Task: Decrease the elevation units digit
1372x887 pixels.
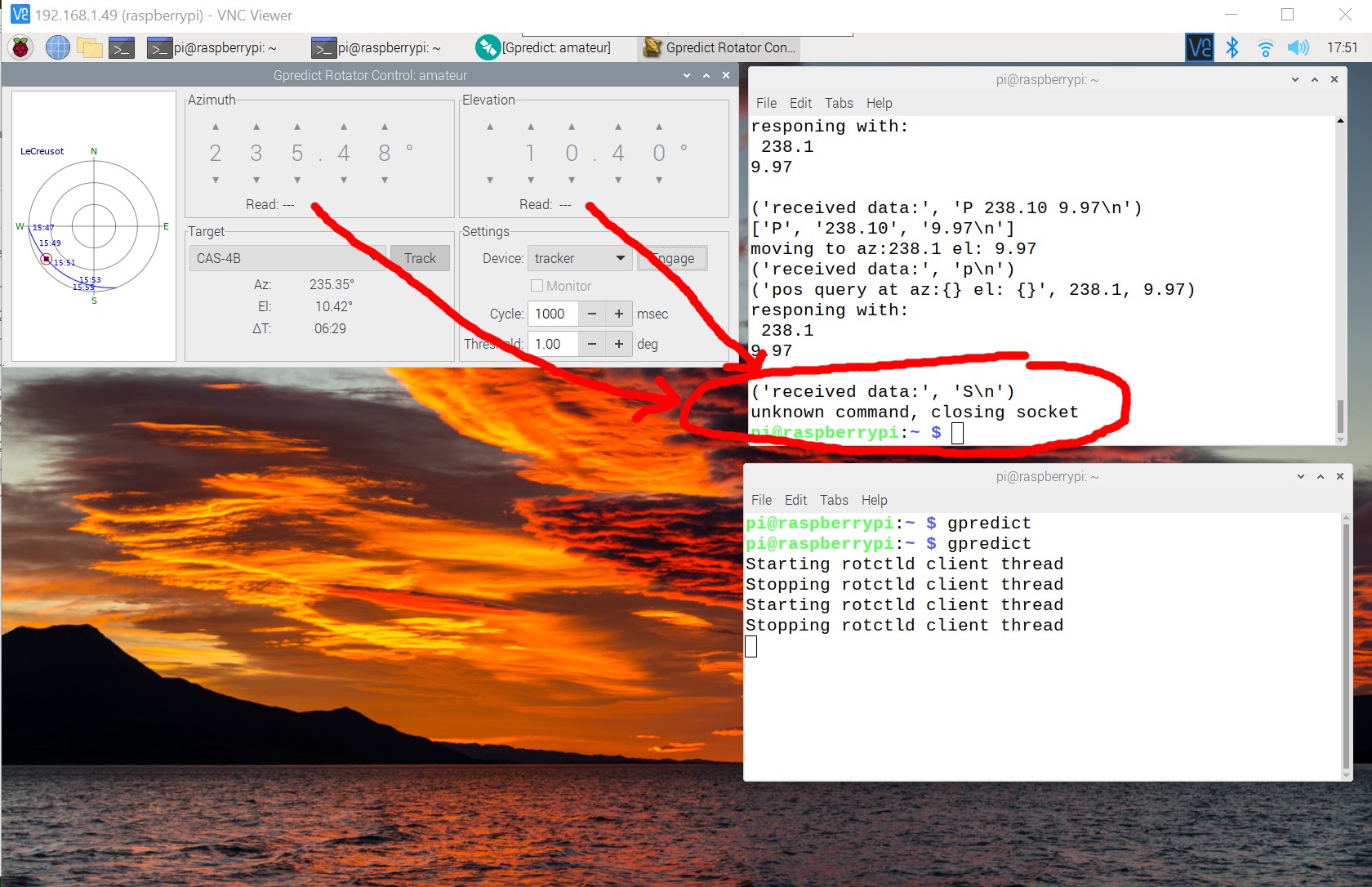Action: click(x=572, y=180)
